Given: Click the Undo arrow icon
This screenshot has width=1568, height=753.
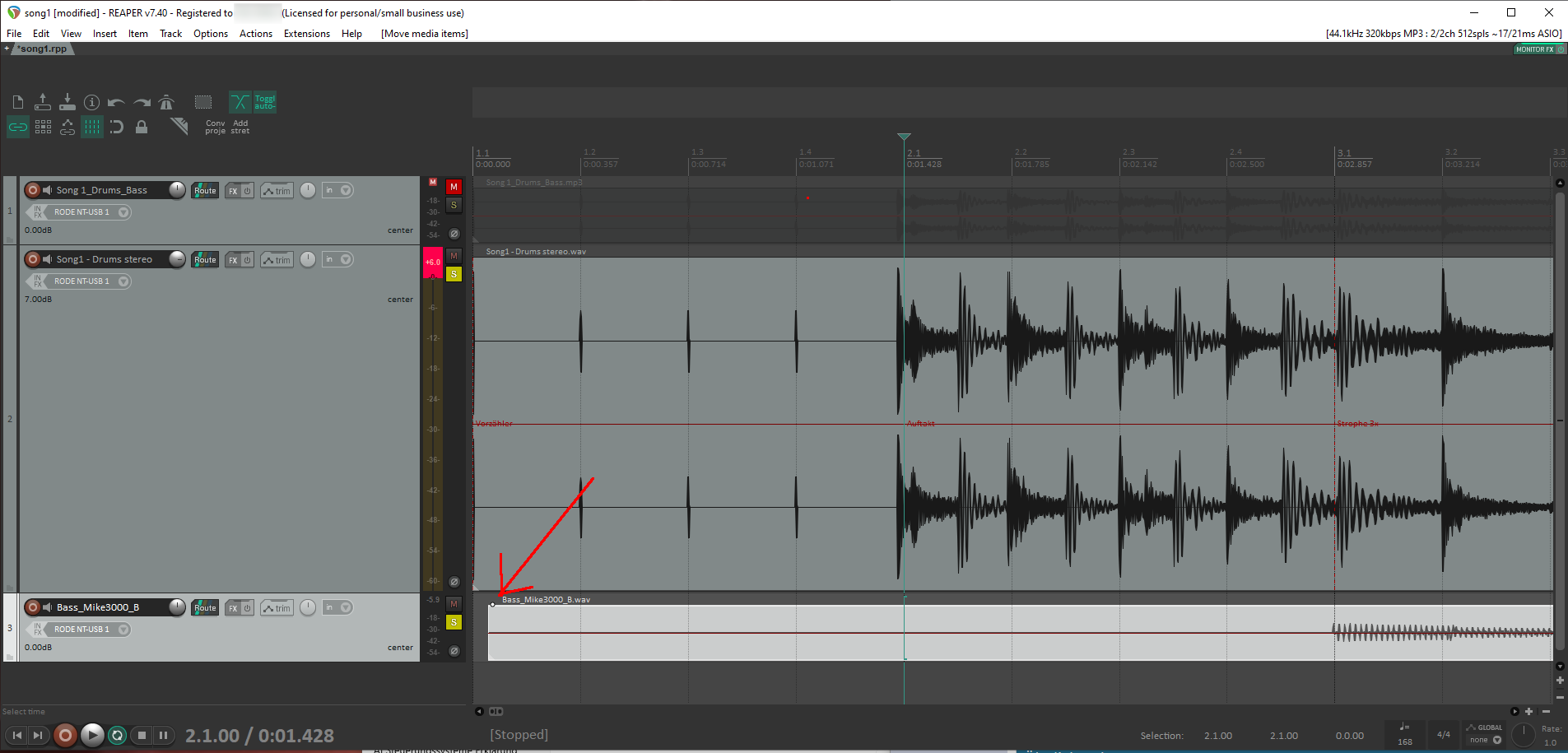Looking at the screenshot, I should pos(116,103).
